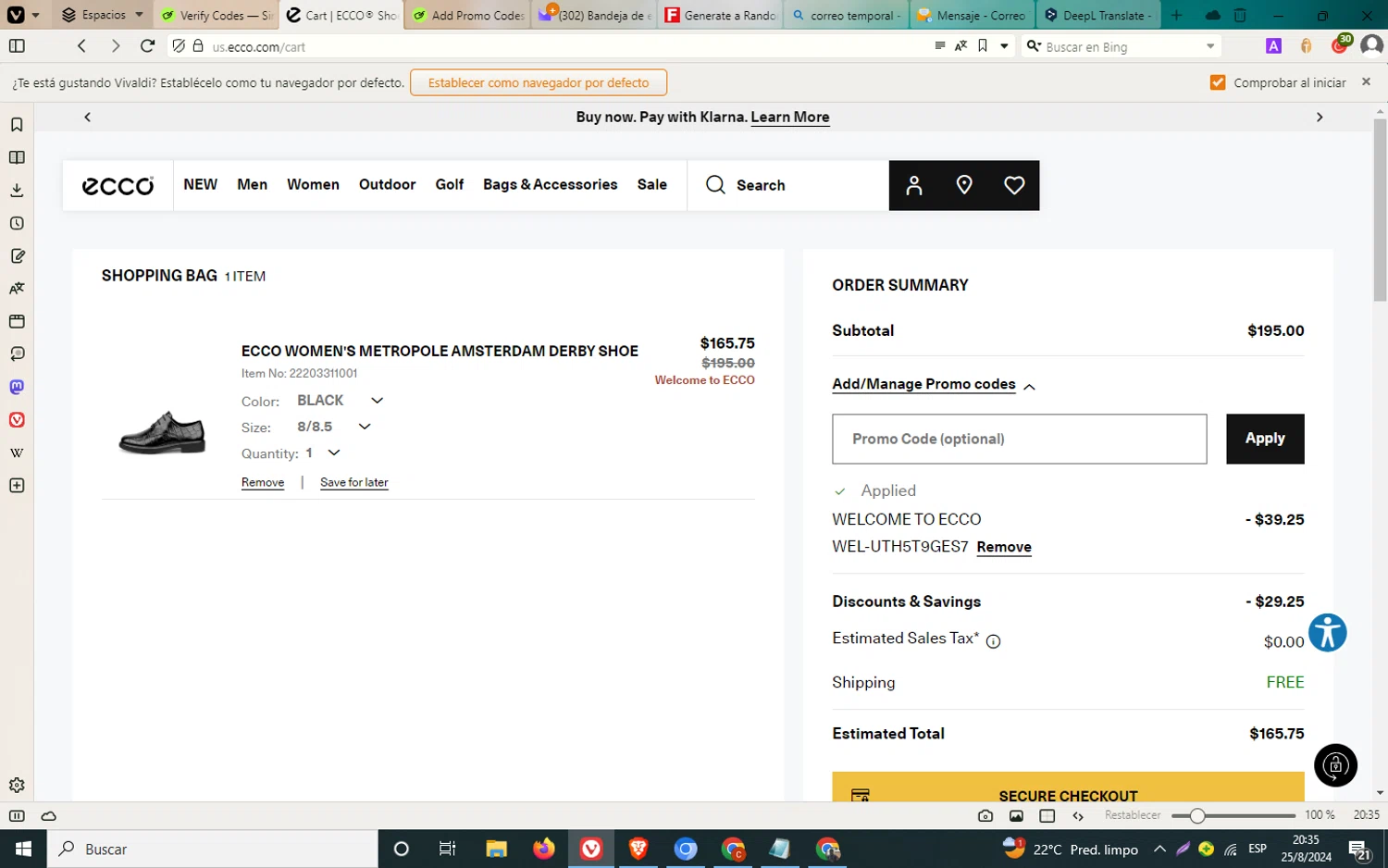
Task: Click the ECCO logo
Action: click(118, 185)
